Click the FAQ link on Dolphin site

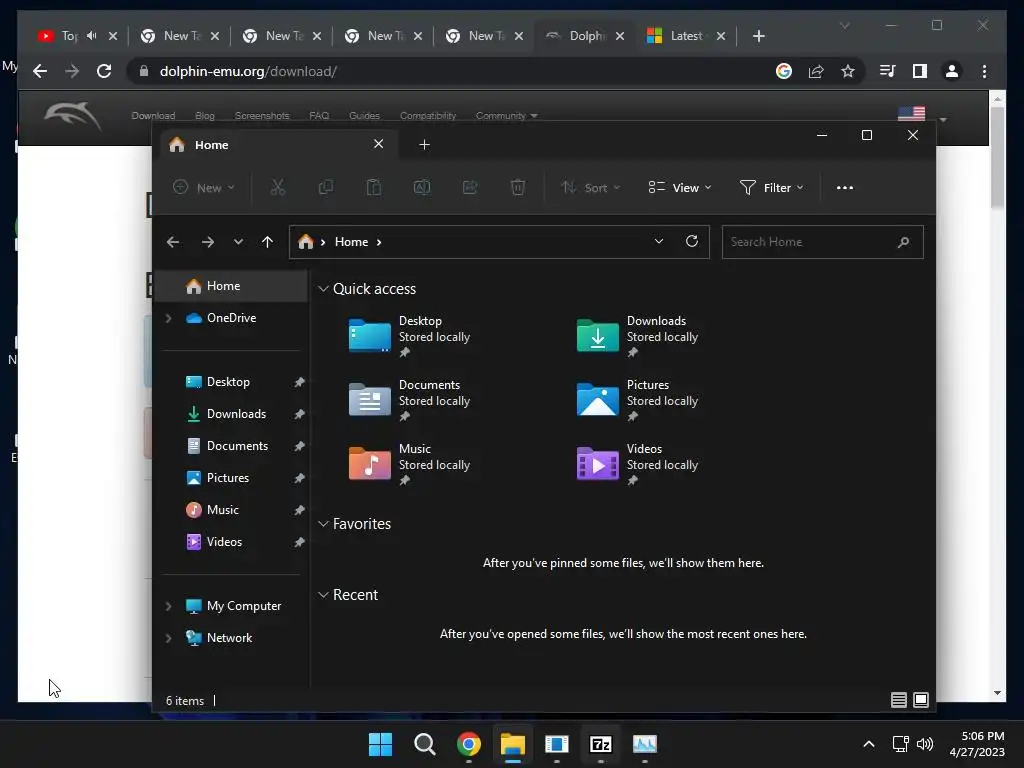pos(319,116)
